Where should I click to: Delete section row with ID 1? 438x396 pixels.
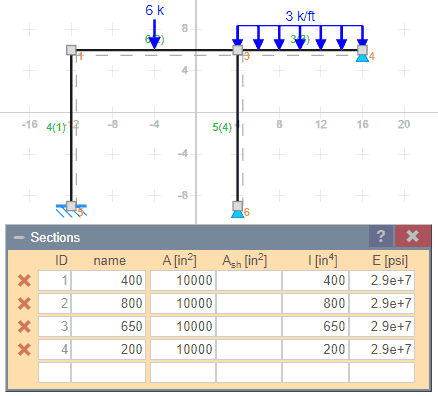click(x=24, y=281)
